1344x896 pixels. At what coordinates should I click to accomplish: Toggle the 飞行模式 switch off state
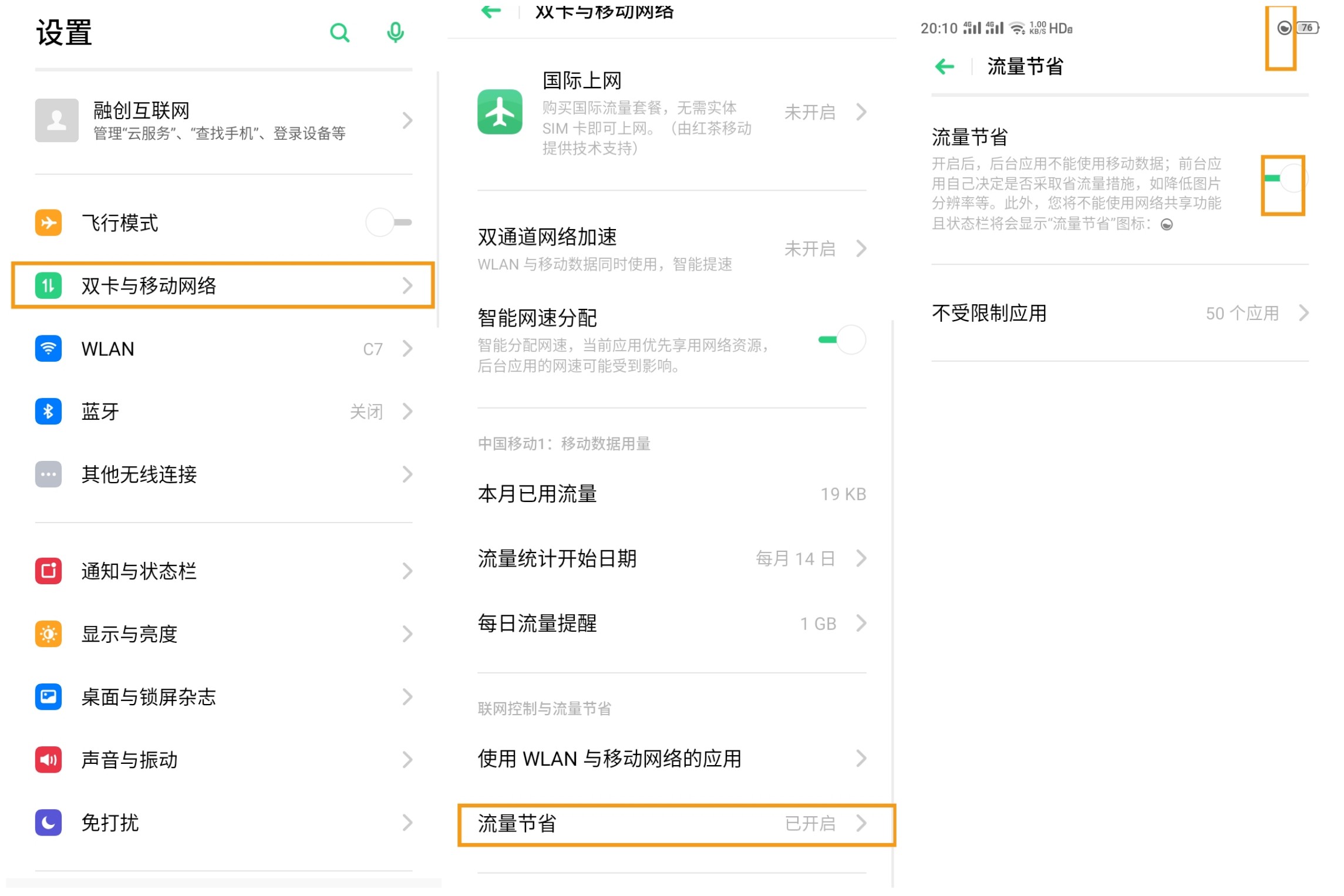click(x=388, y=223)
